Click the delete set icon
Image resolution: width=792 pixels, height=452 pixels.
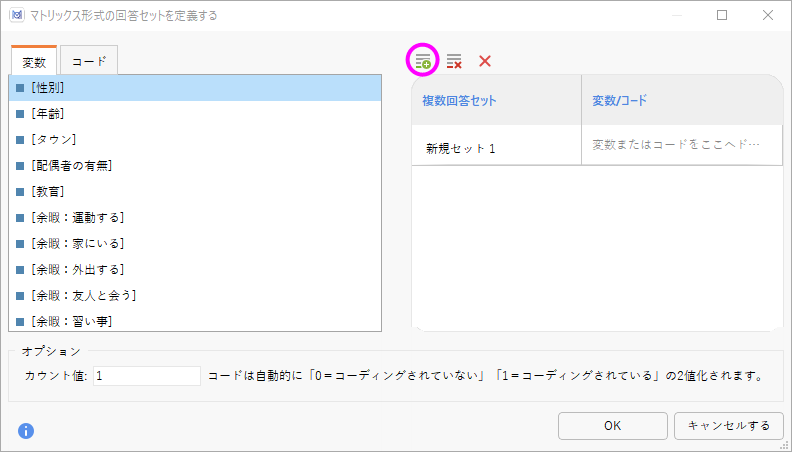click(454, 61)
